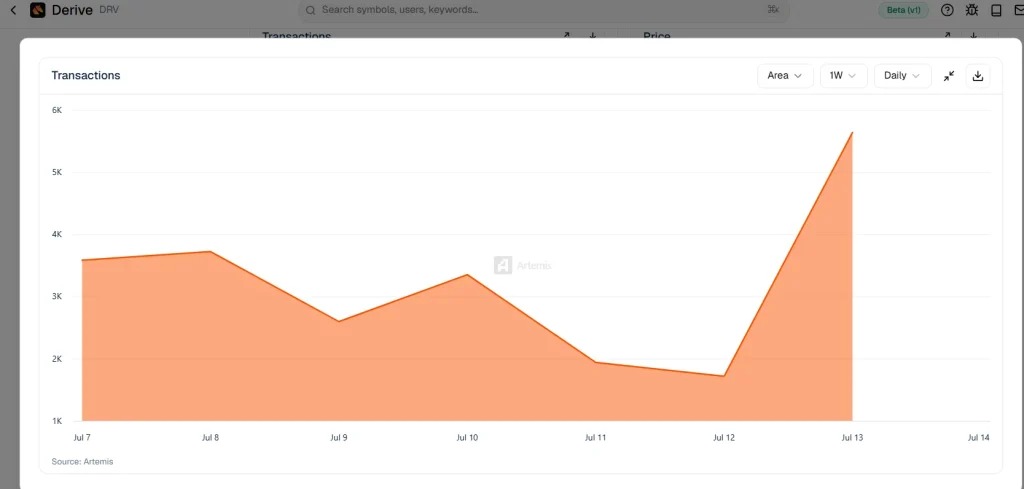Click the bug report icon
Image resolution: width=1024 pixels, height=489 pixels.
(x=972, y=10)
